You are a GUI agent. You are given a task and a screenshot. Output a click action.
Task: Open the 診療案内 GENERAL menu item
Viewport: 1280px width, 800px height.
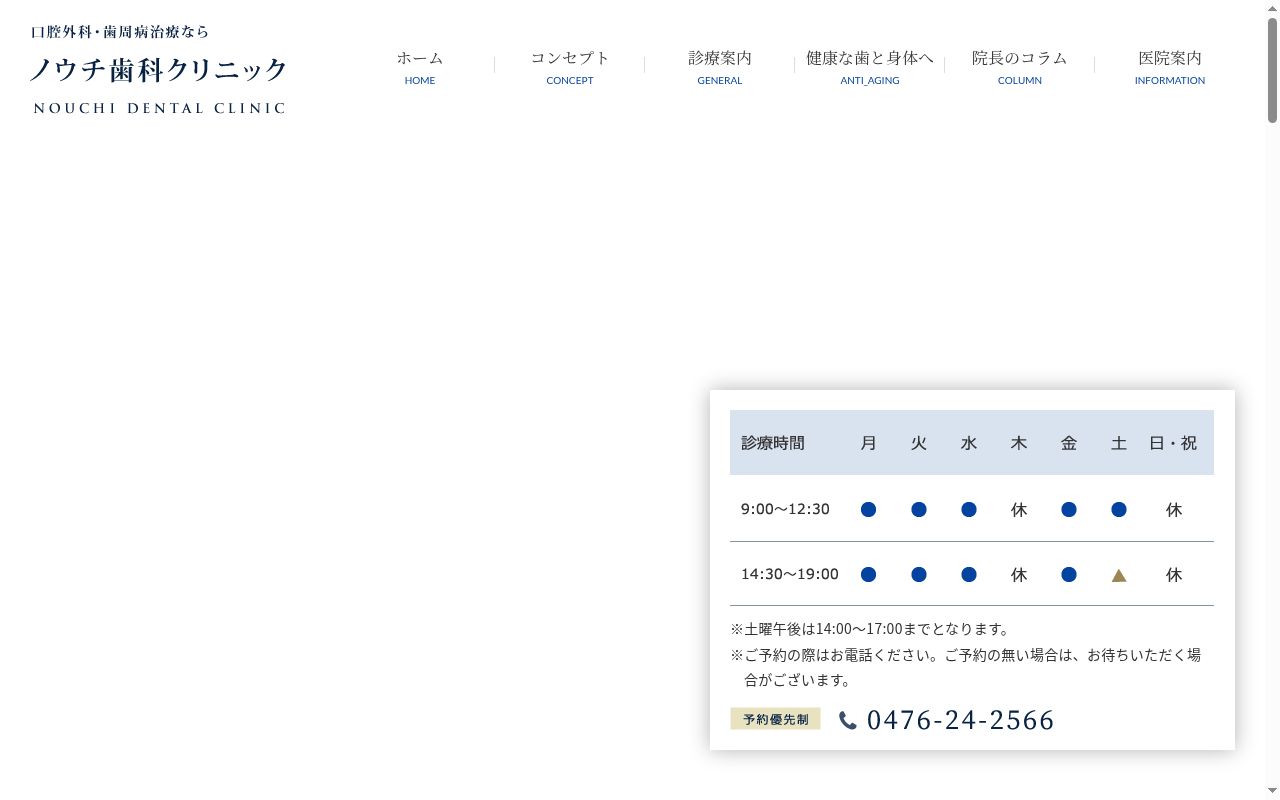[x=720, y=67]
